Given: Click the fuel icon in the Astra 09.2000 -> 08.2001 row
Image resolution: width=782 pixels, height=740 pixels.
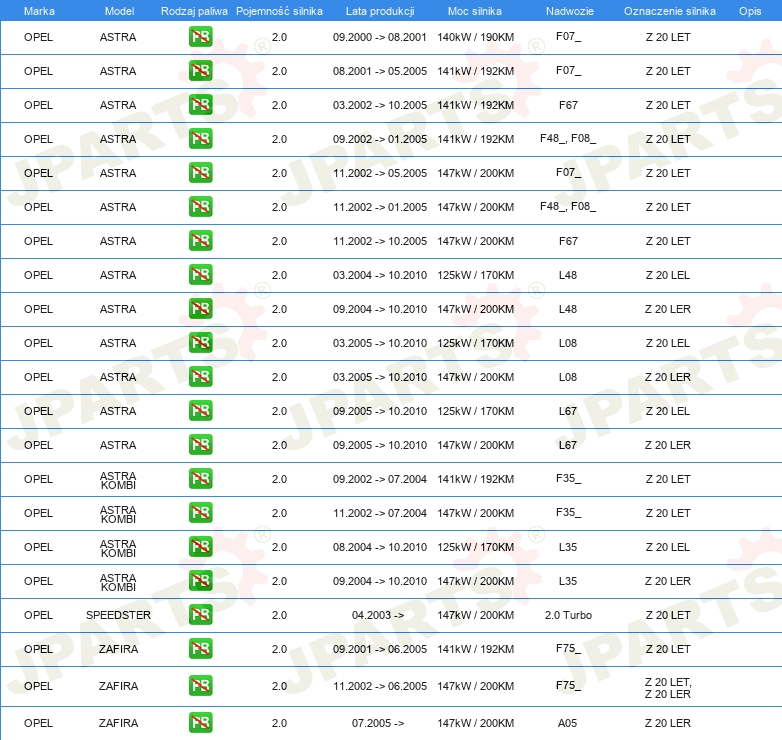Looking at the screenshot, I should pos(200,37).
